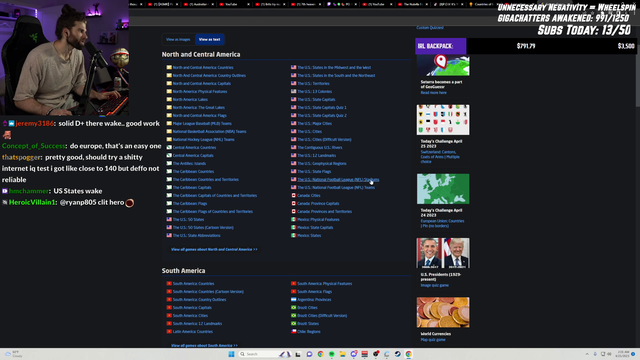The height and width of the screenshot is (360, 640).
Task: Switch to View as images
Action: coord(178,40)
